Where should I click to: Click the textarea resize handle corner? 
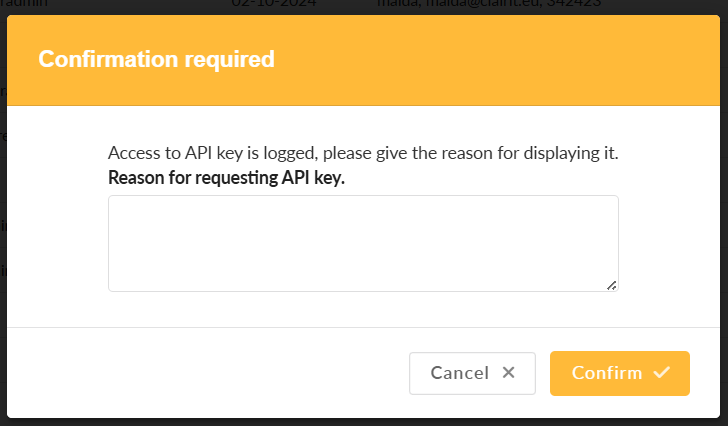click(611, 285)
